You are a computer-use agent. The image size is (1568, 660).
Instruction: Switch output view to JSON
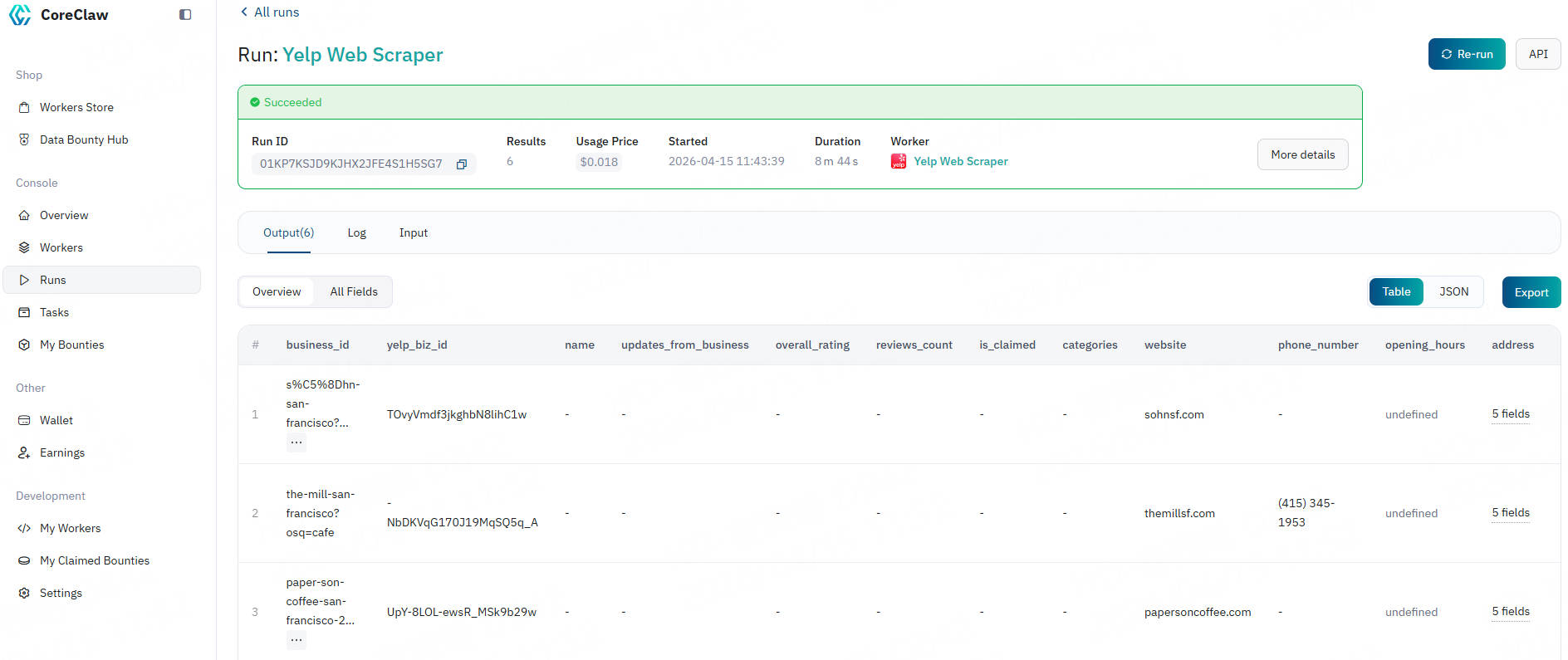[x=1453, y=292]
